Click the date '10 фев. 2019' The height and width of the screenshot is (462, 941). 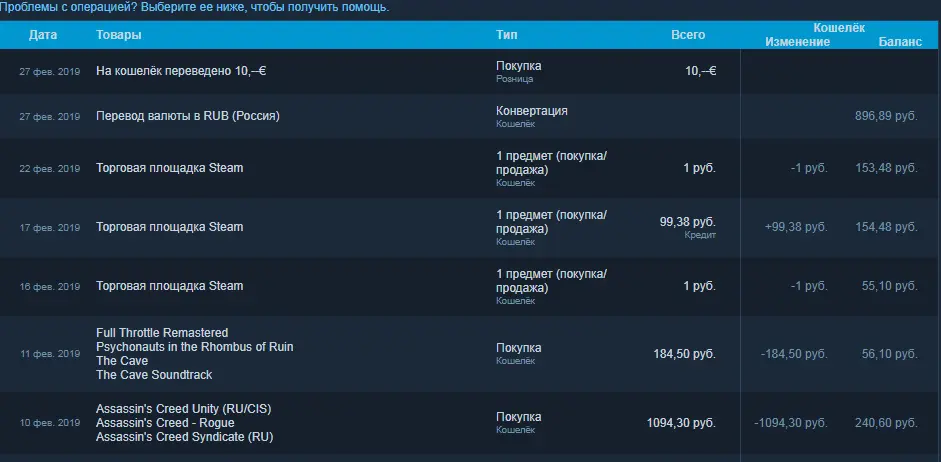[50, 423]
